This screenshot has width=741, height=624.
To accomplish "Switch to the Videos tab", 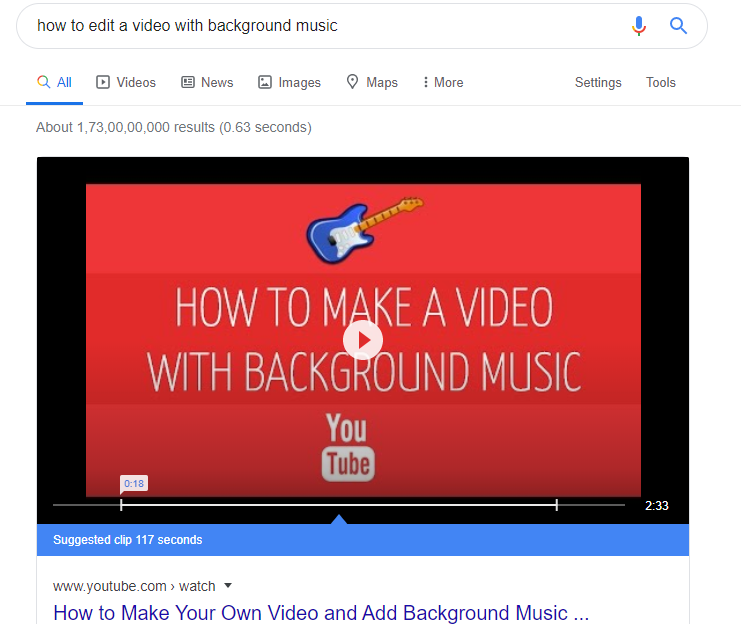I will point(126,82).
